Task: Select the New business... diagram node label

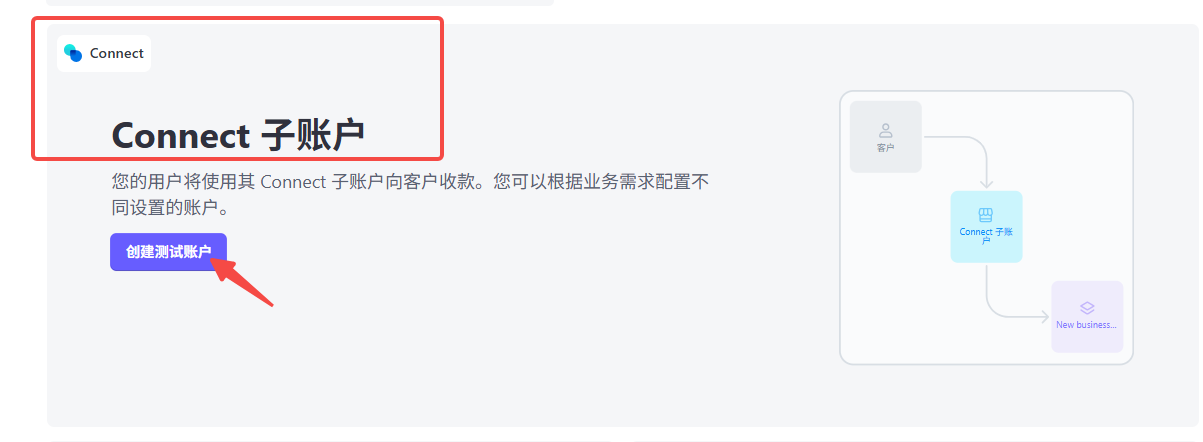Action: (x=1087, y=325)
